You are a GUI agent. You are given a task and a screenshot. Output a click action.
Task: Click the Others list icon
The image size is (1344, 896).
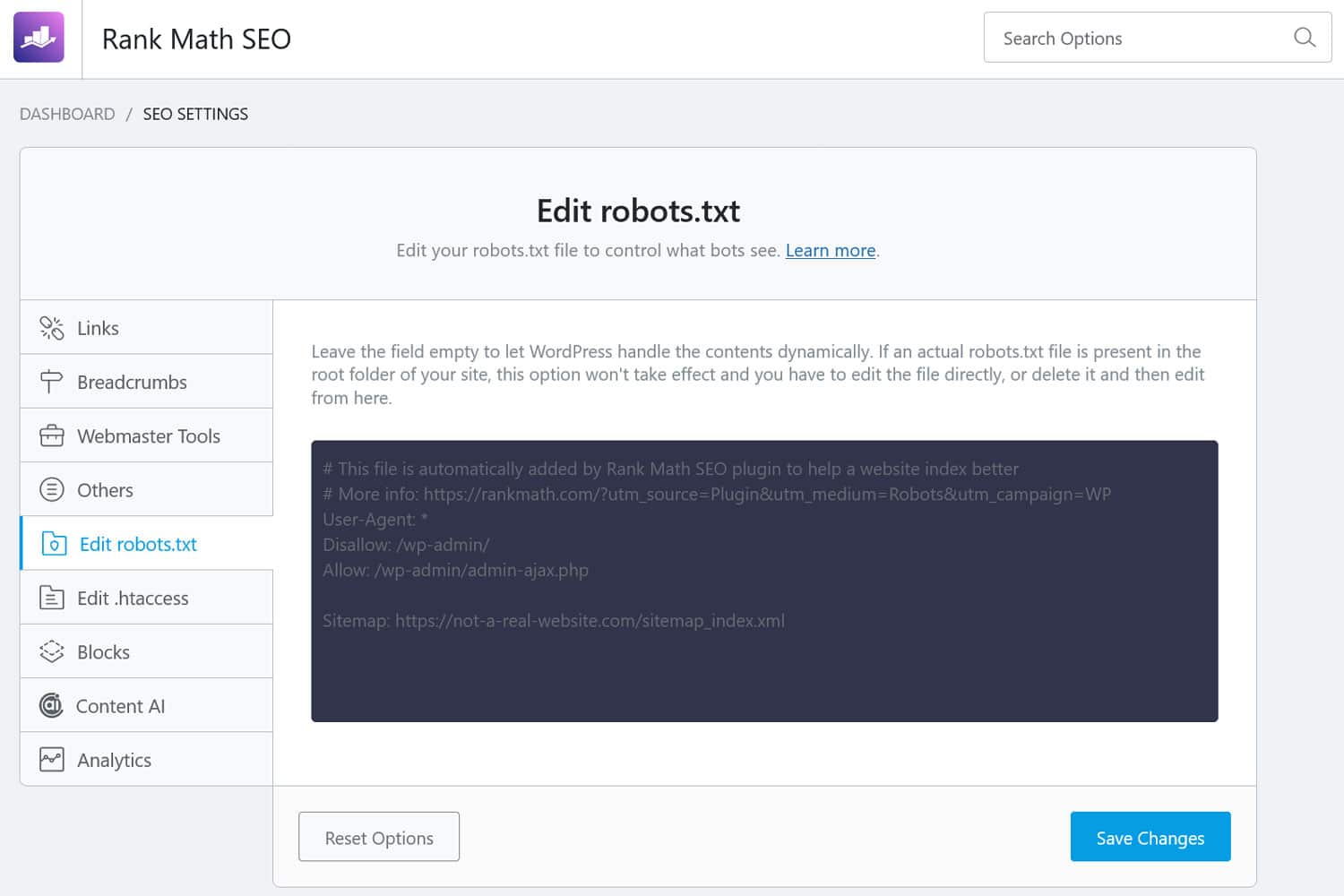coord(52,490)
